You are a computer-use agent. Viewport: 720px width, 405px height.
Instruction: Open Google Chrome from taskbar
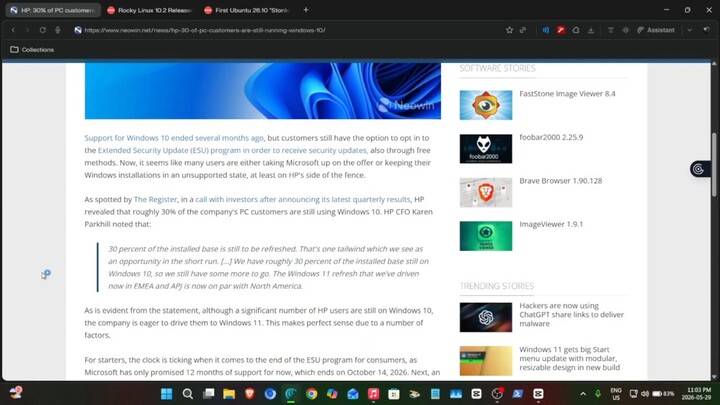click(x=312, y=394)
